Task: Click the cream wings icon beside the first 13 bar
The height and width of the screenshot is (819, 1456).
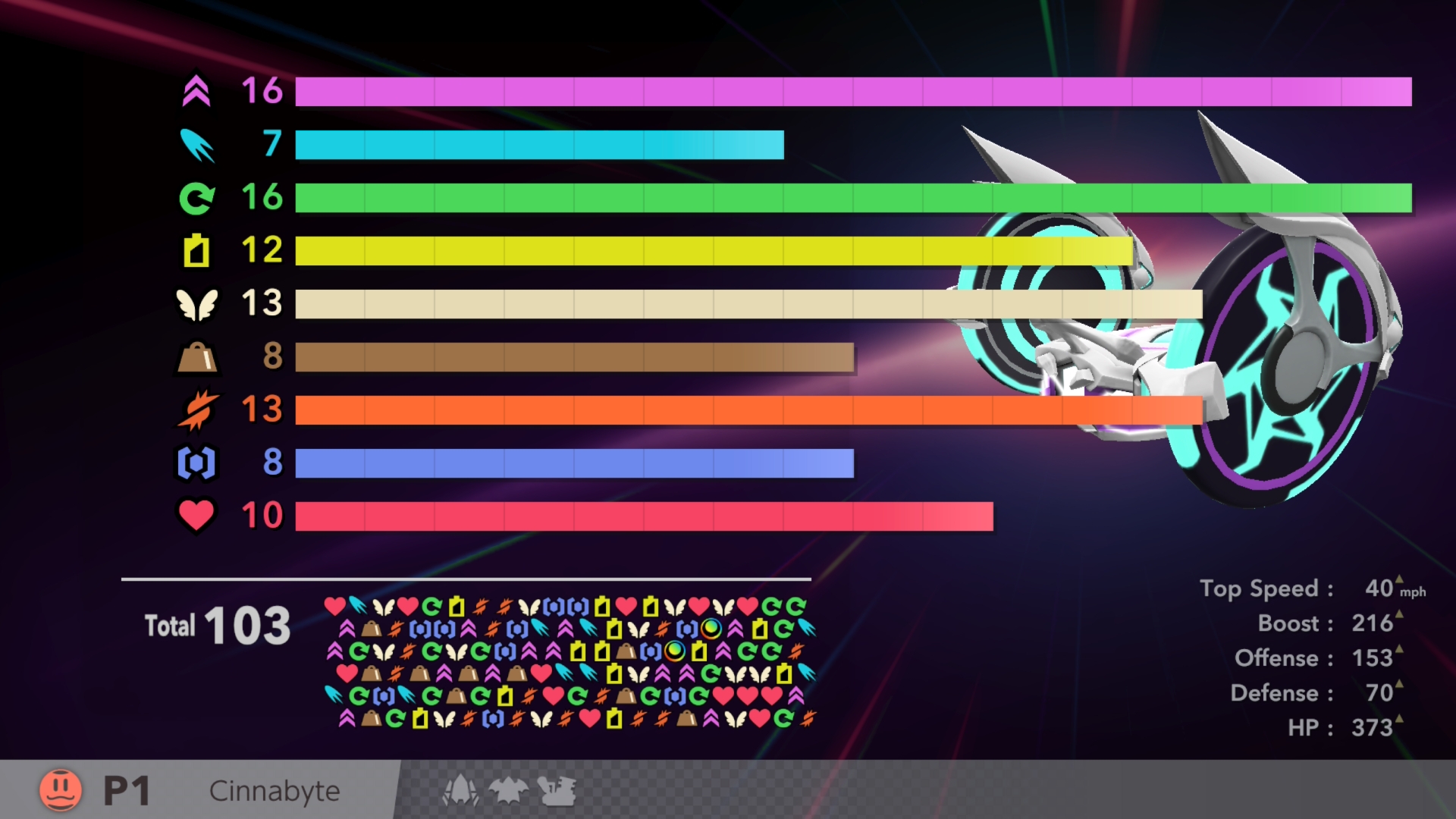Action: click(196, 304)
